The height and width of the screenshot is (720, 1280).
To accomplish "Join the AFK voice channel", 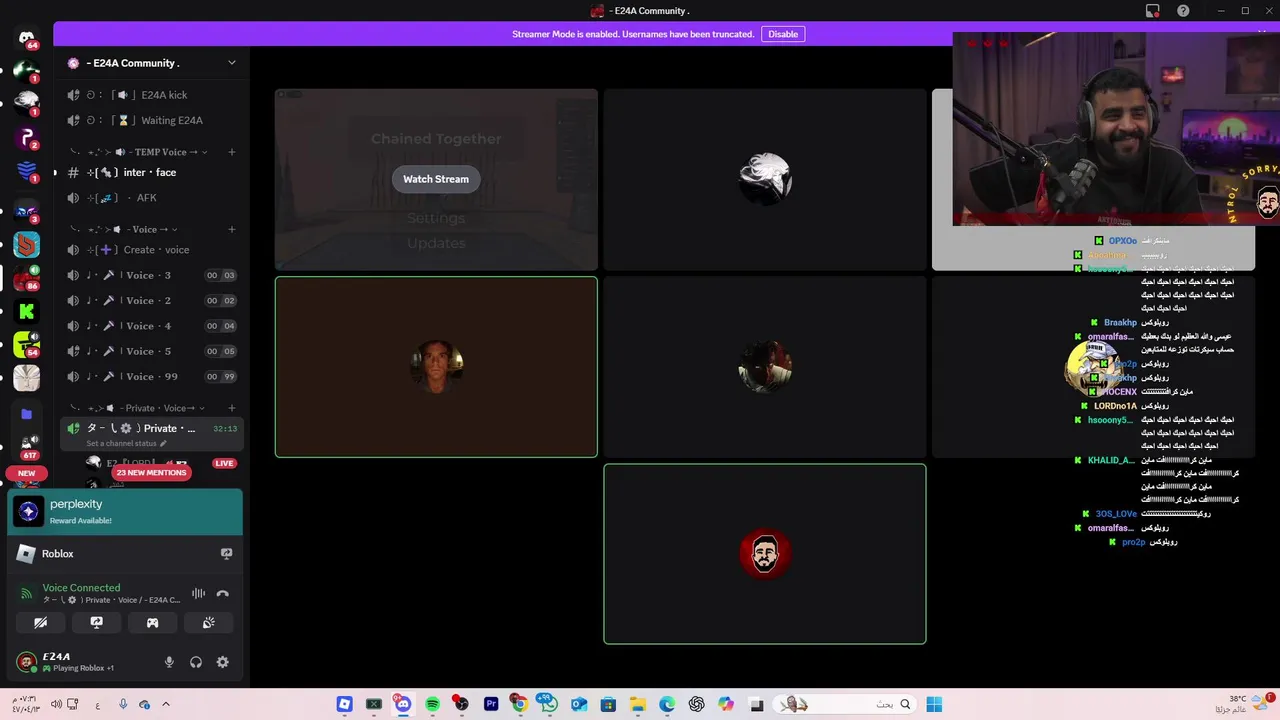I will click(x=152, y=198).
